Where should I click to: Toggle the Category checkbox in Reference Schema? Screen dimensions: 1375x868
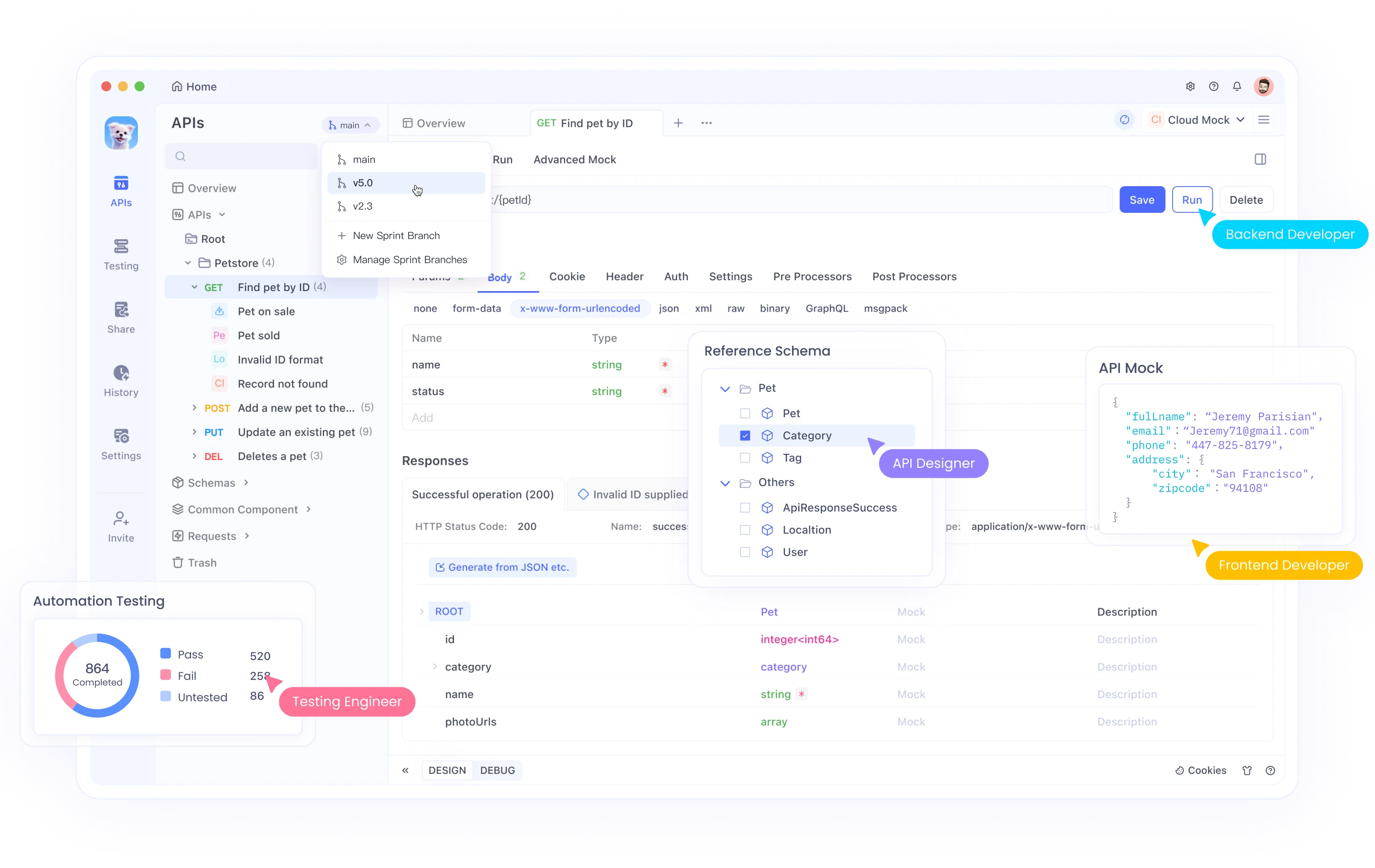click(x=745, y=436)
